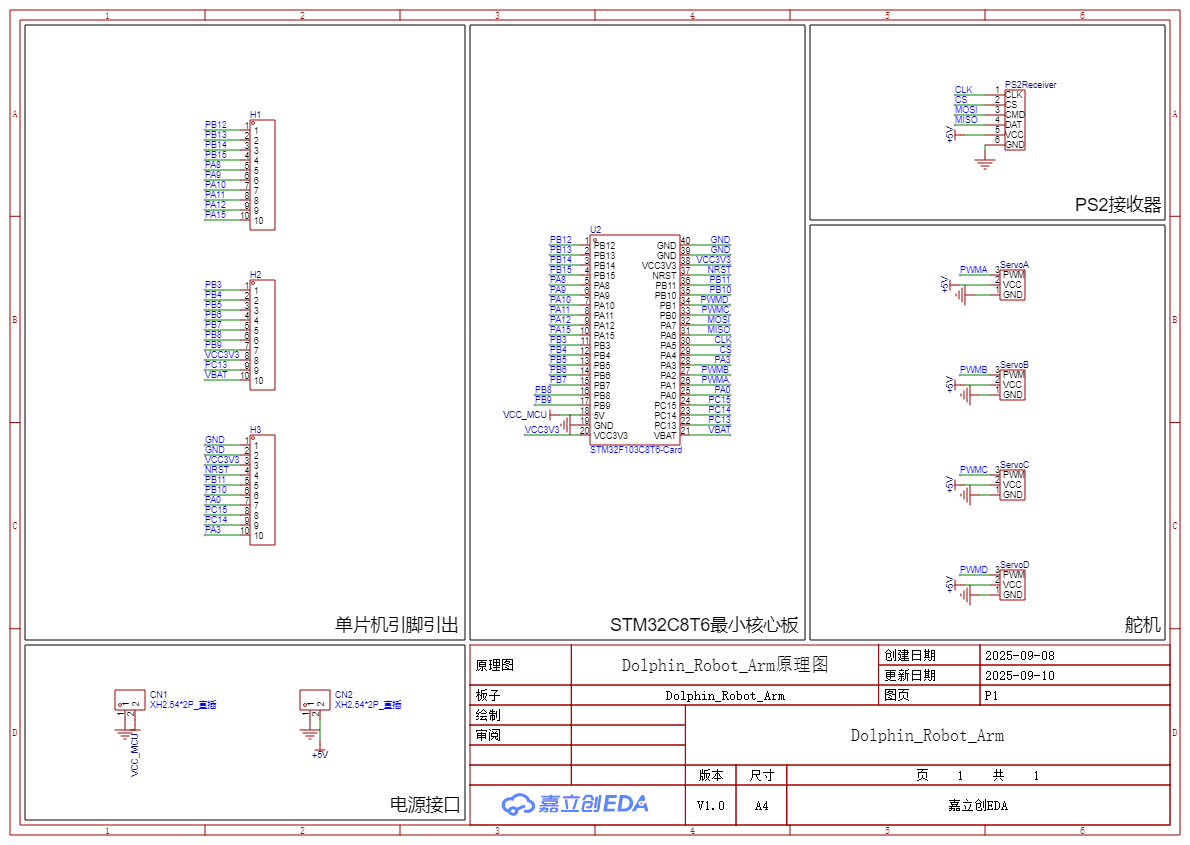Click the Dolphin_Robot_Arm原理图 title field

[x=725, y=665]
